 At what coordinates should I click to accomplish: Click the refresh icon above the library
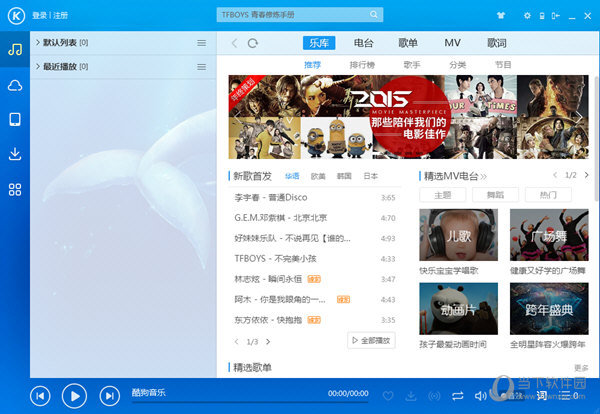253,43
